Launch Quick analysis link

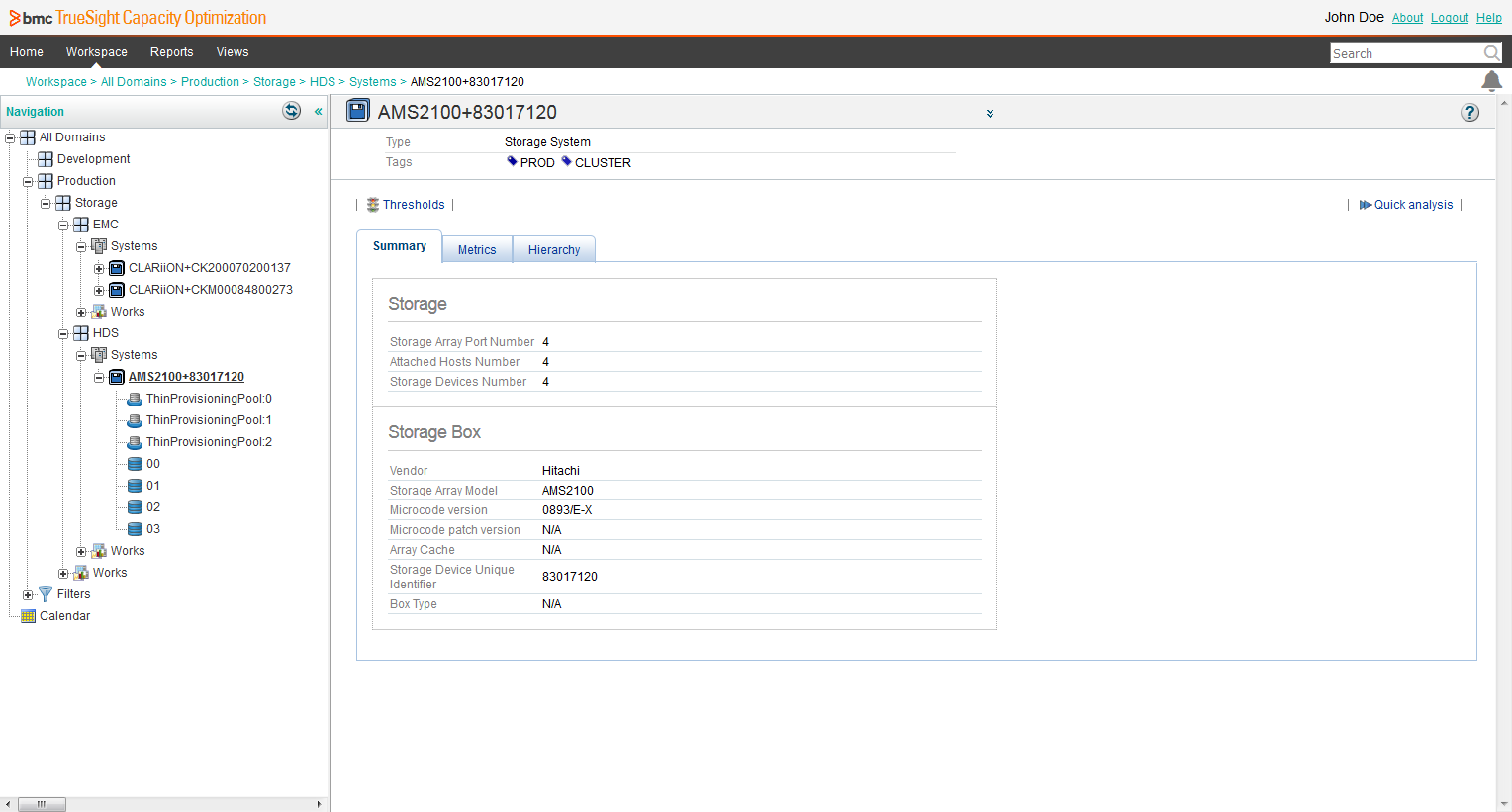click(x=1413, y=205)
